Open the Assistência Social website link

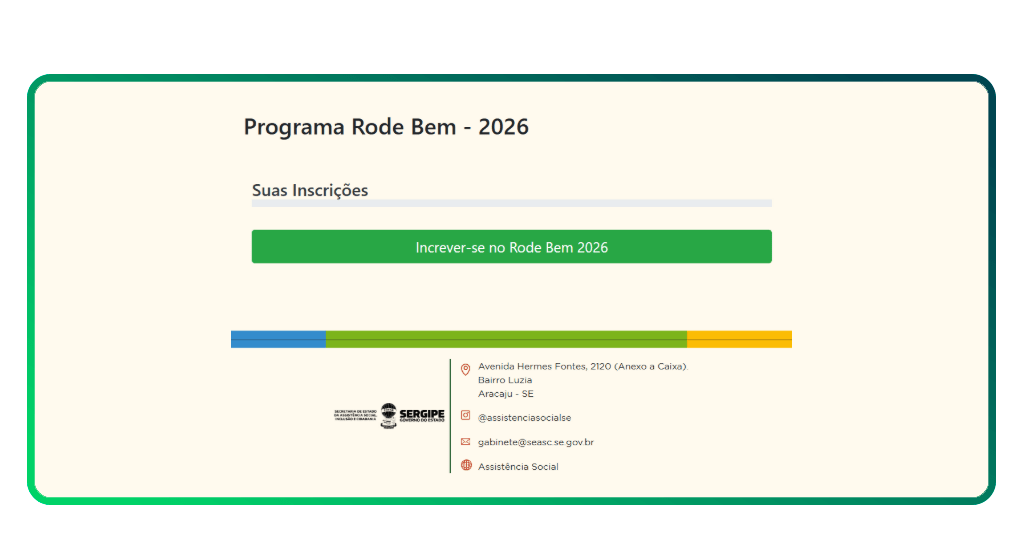coord(518,467)
